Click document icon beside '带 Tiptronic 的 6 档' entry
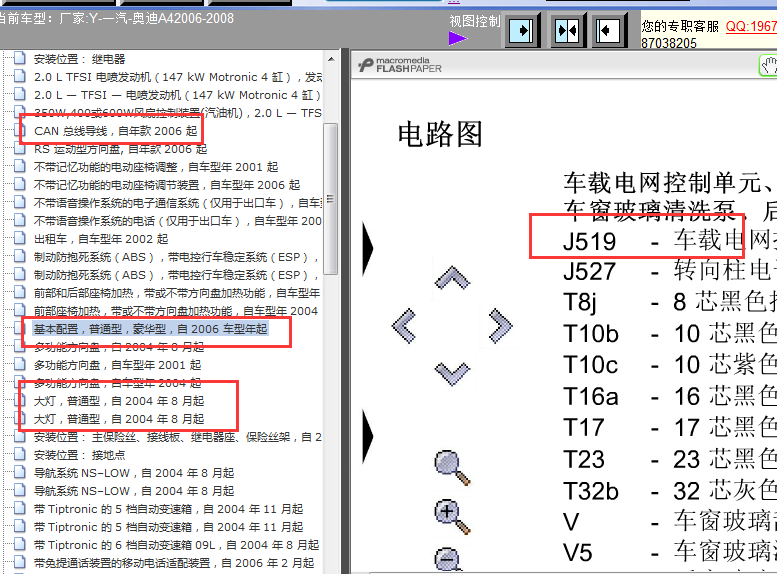This screenshot has width=777, height=574. coord(19,544)
